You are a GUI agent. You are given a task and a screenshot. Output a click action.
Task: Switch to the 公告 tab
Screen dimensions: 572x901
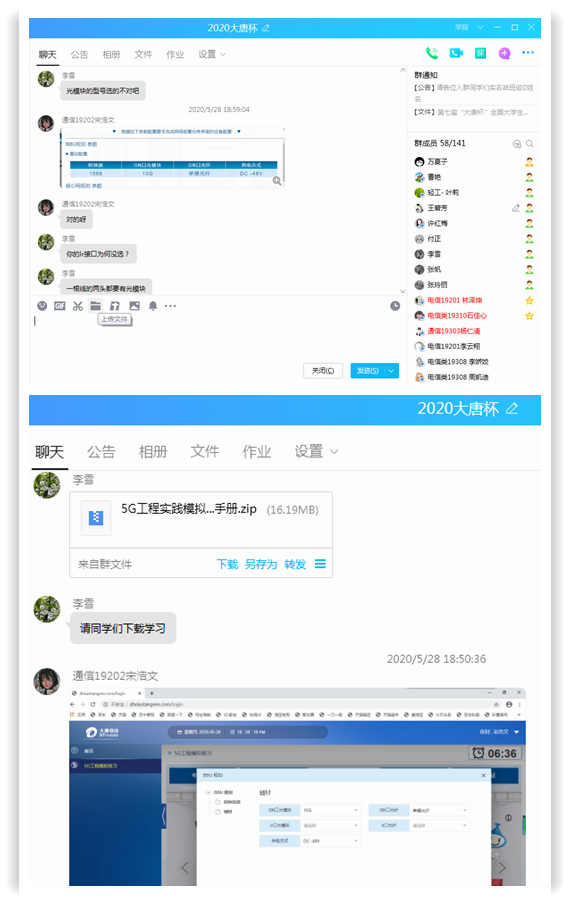(x=79, y=55)
